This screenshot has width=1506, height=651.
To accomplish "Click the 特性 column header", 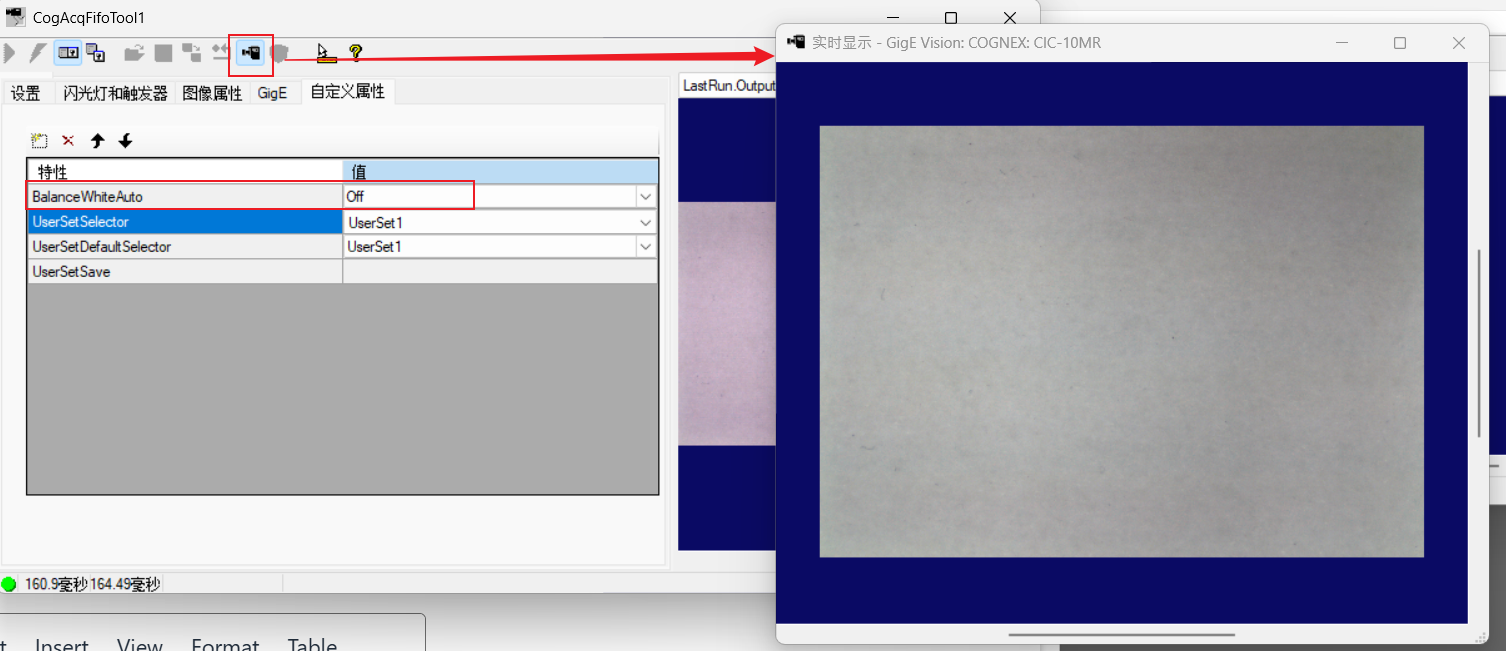I will click(185, 172).
